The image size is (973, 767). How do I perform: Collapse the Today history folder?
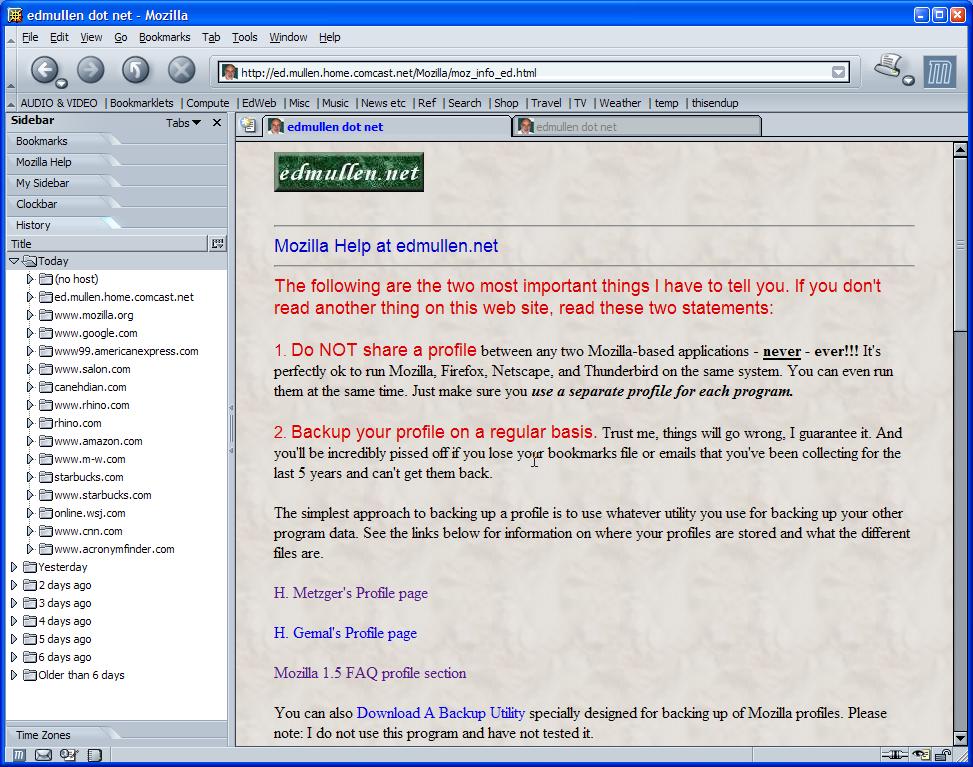pos(14,261)
